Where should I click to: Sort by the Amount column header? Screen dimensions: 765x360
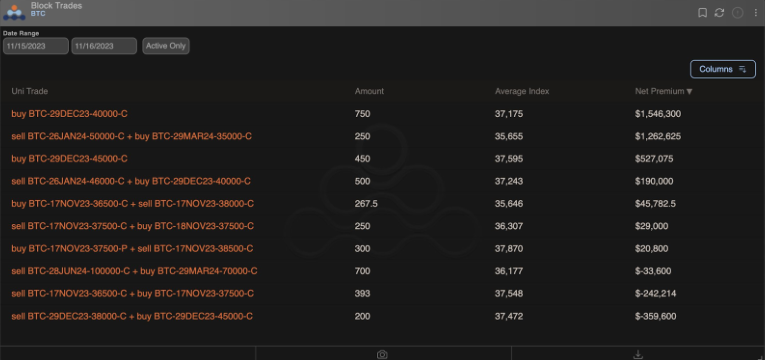(x=369, y=91)
